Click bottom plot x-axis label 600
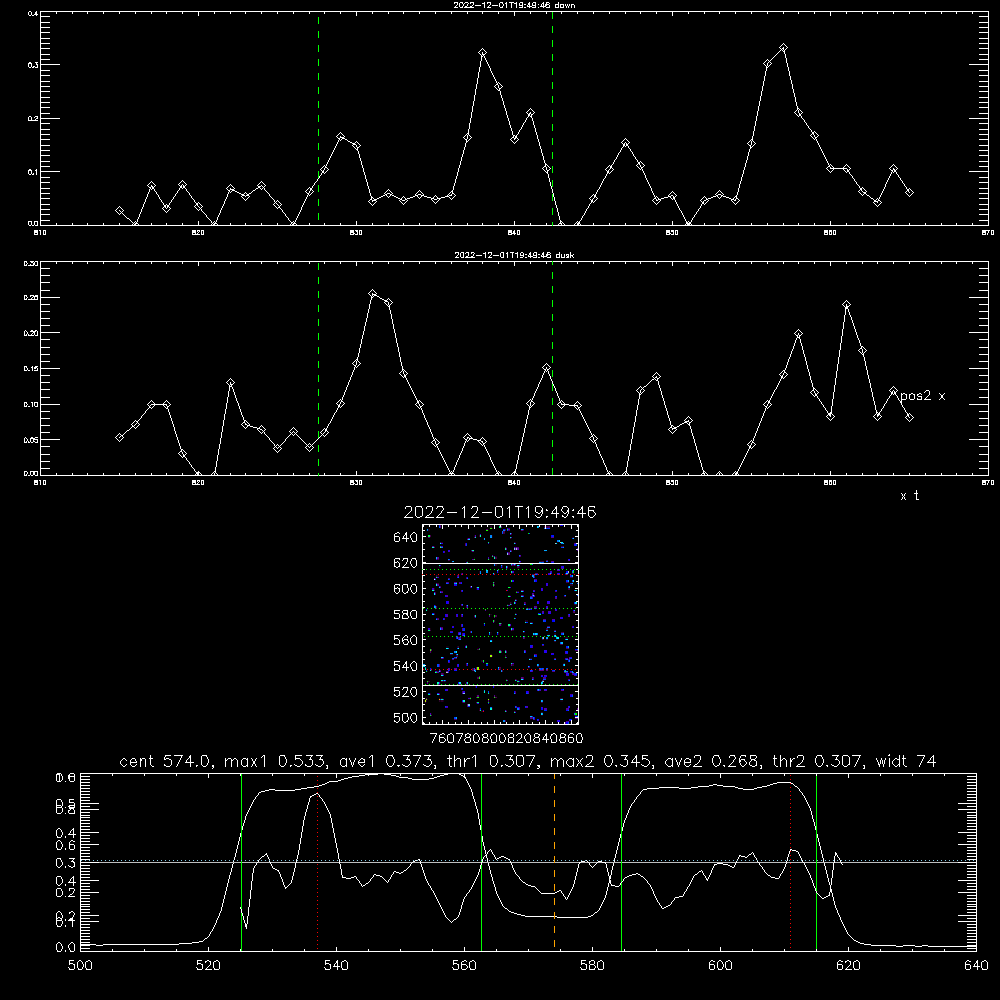This screenshot has width=1000, height=1000. click(x=721, y=966)
